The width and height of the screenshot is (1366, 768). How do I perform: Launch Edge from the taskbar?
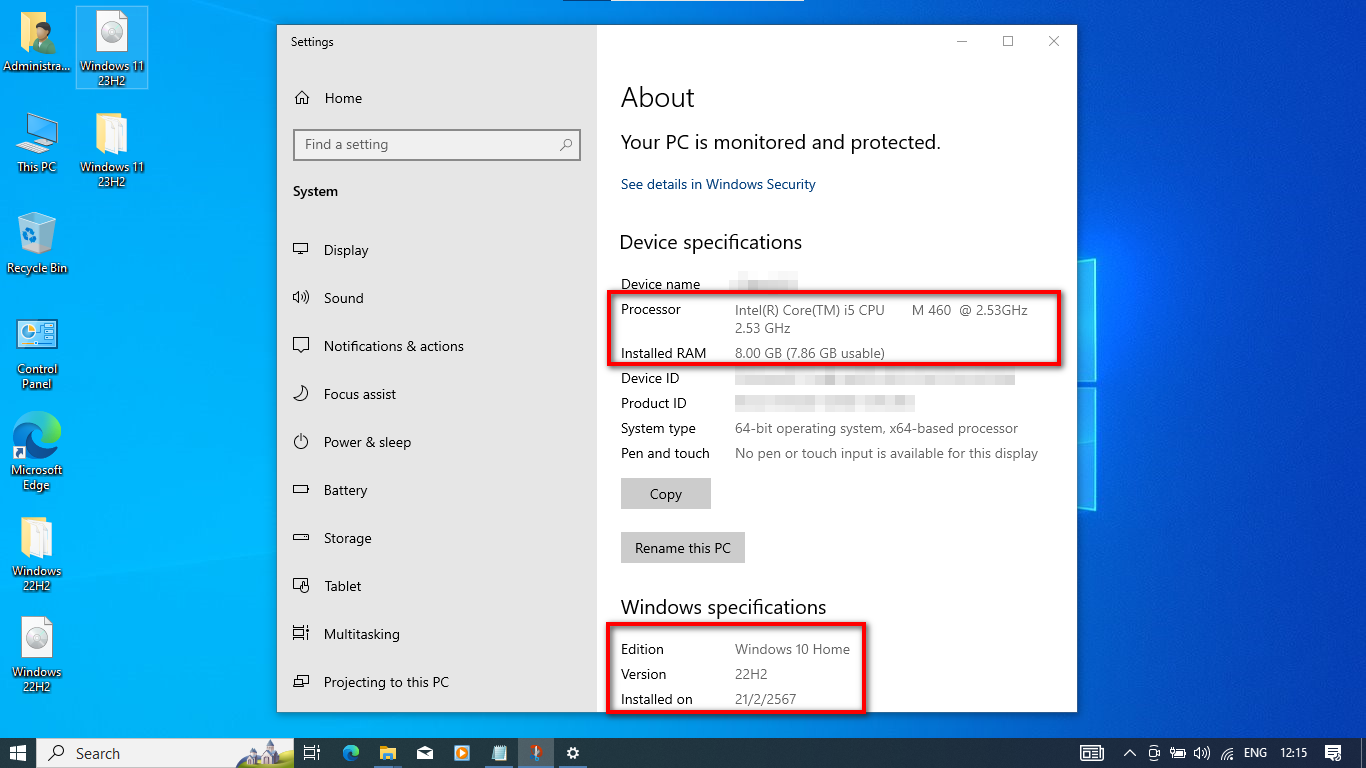(x=351, y=753)
